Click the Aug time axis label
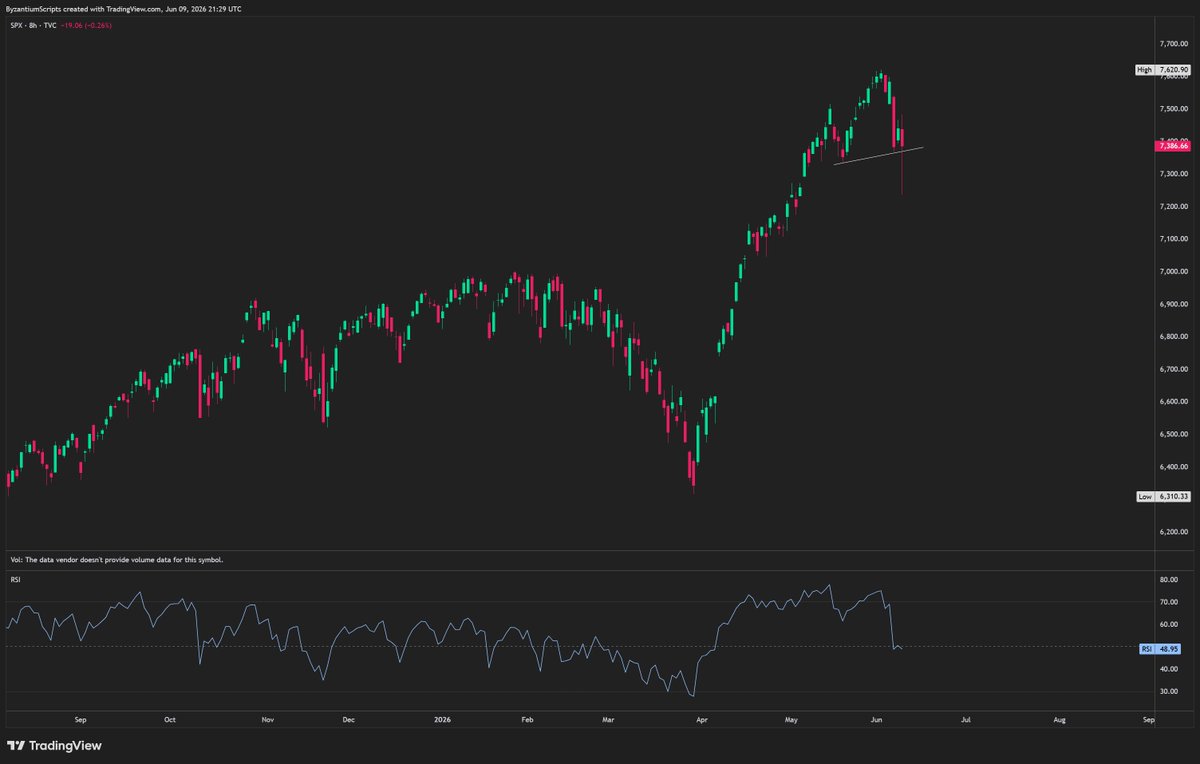 (x=1059, y=719)
